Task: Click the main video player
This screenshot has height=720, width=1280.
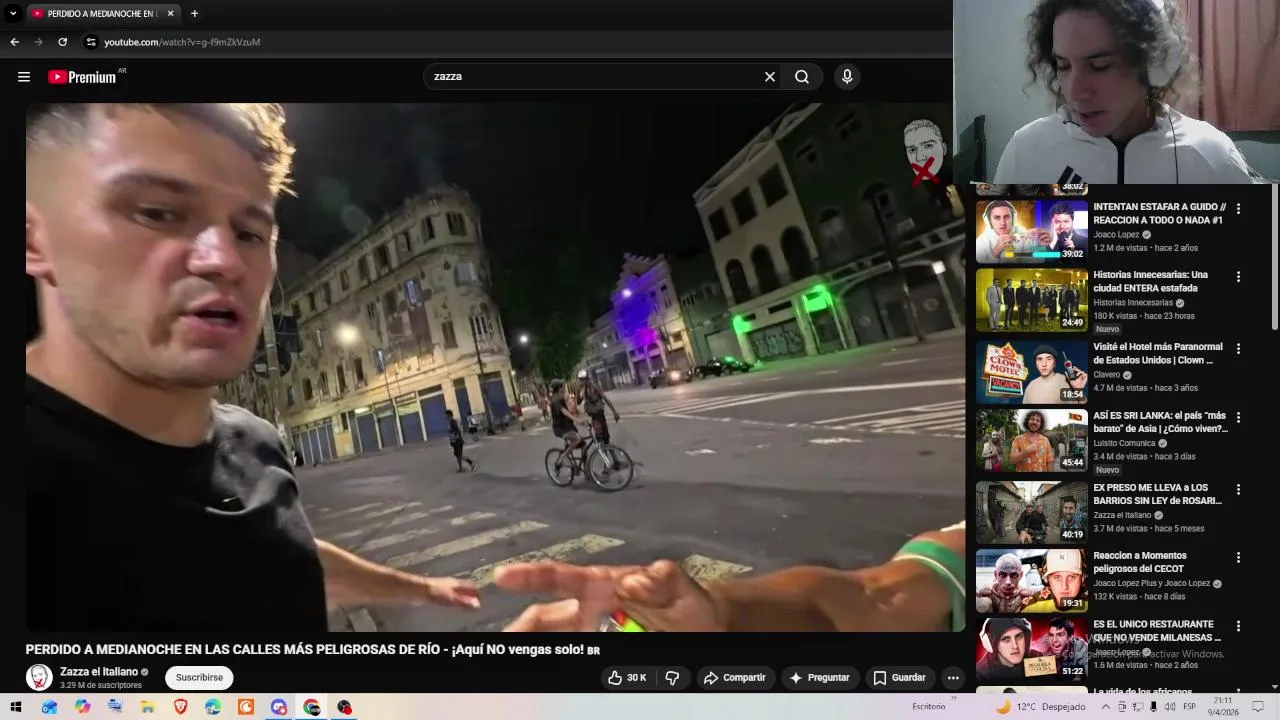Action: point(495,367)
